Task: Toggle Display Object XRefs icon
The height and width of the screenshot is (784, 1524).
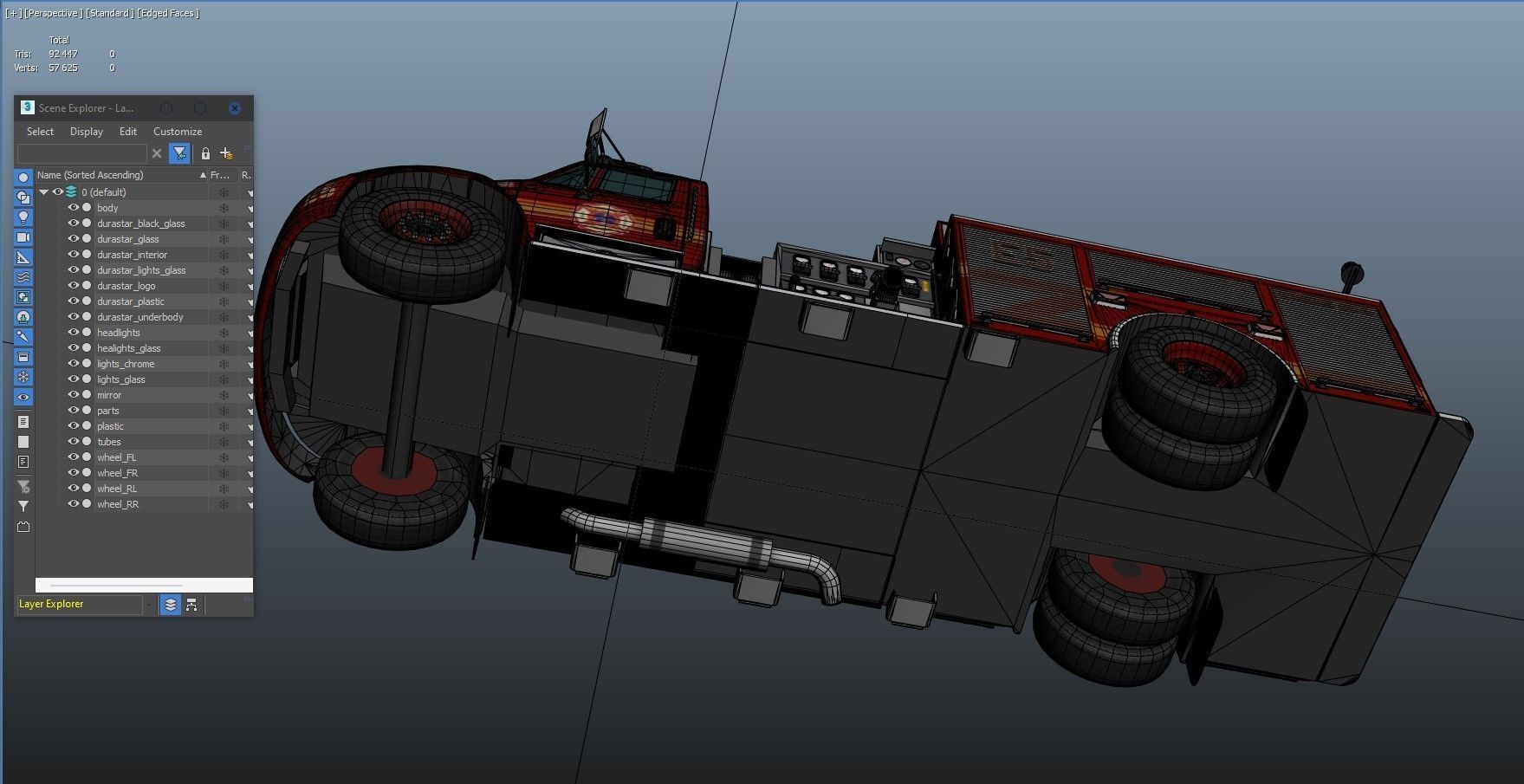Action: click(23, 317)
